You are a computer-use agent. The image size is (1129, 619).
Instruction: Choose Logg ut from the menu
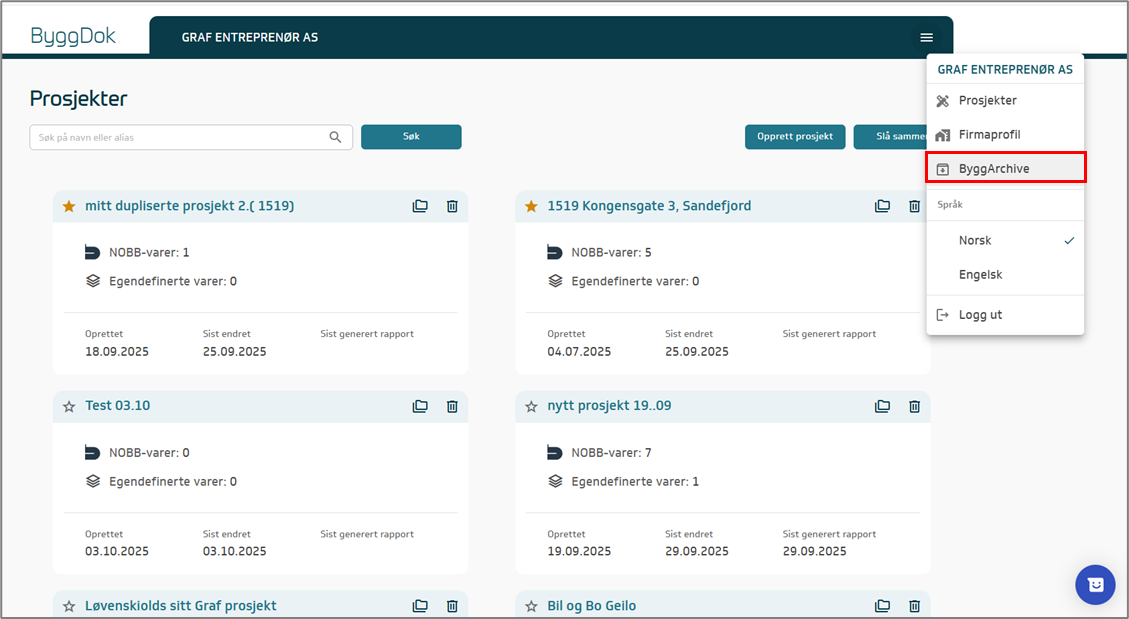(x=980, y=315)
